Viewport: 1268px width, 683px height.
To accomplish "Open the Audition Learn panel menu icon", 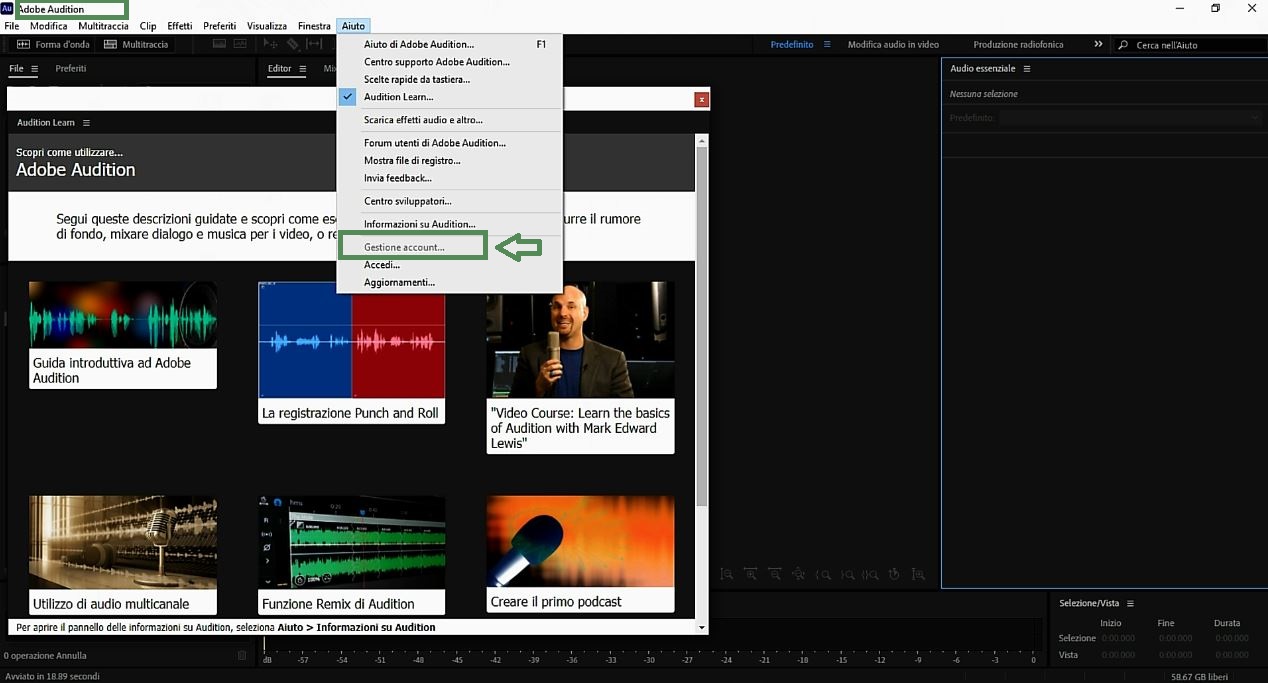I will click(x=86, y=122).
